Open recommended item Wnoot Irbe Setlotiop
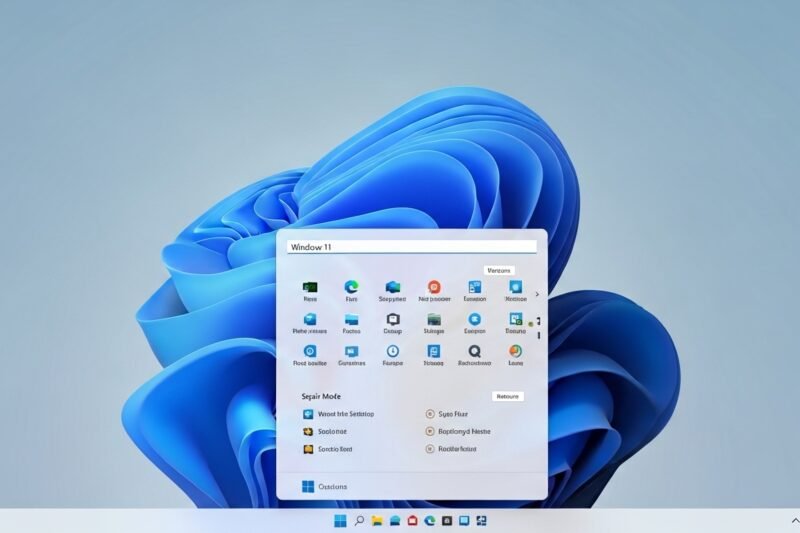 (338, 414)
